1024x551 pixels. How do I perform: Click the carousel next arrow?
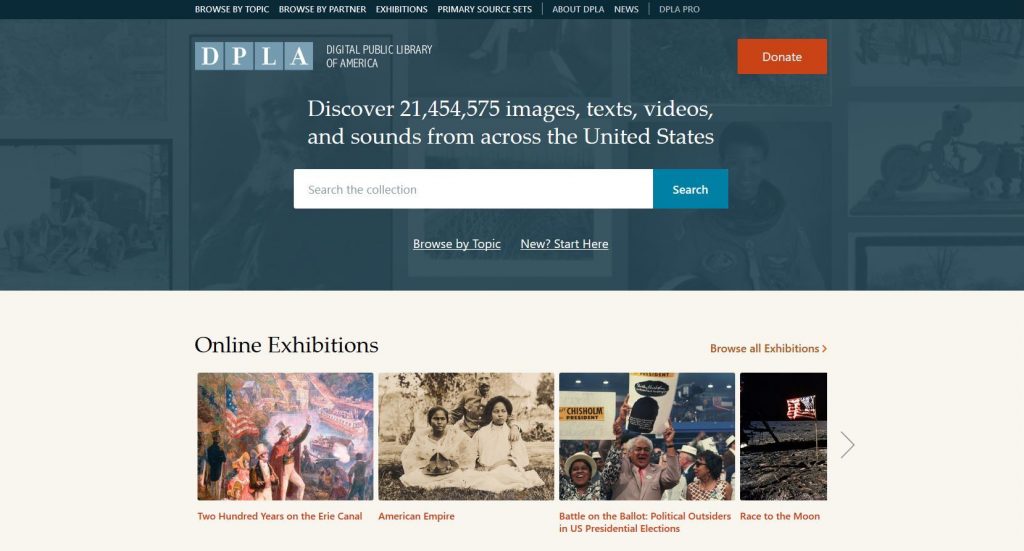847,445
